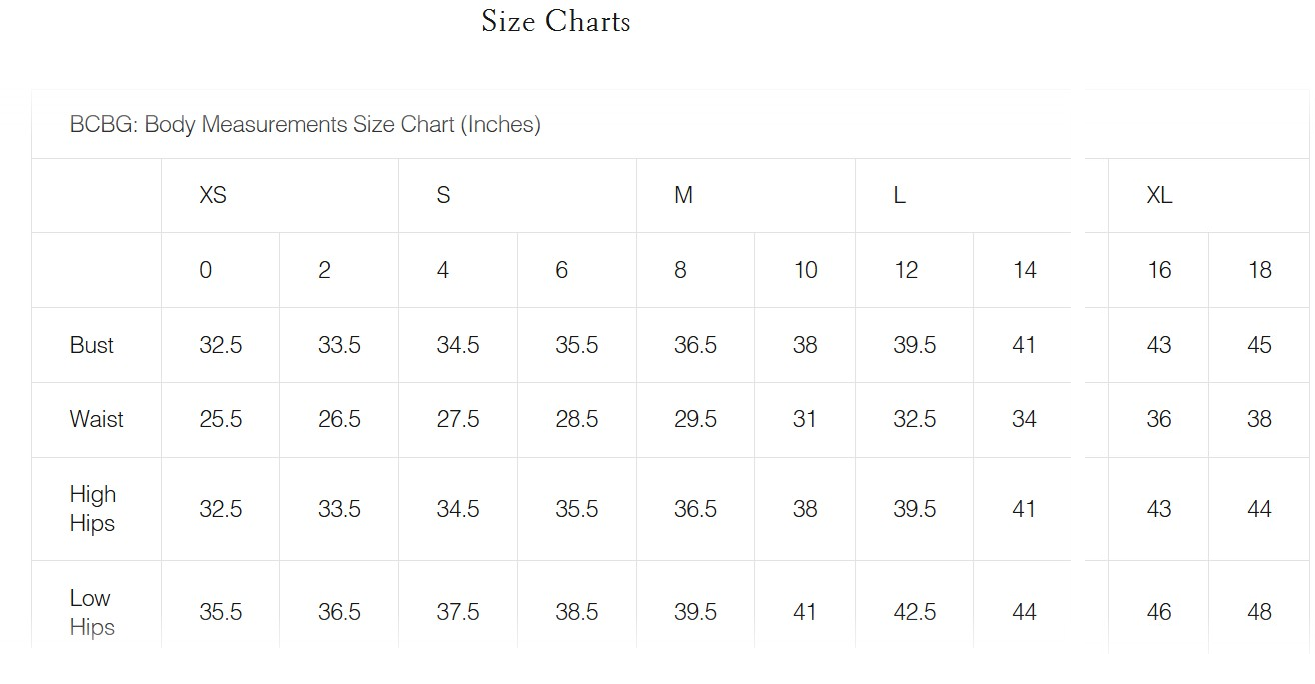The image size is (1315, 684).
Task: Click the Low Hips value for size 2
Action: [339, 612]
